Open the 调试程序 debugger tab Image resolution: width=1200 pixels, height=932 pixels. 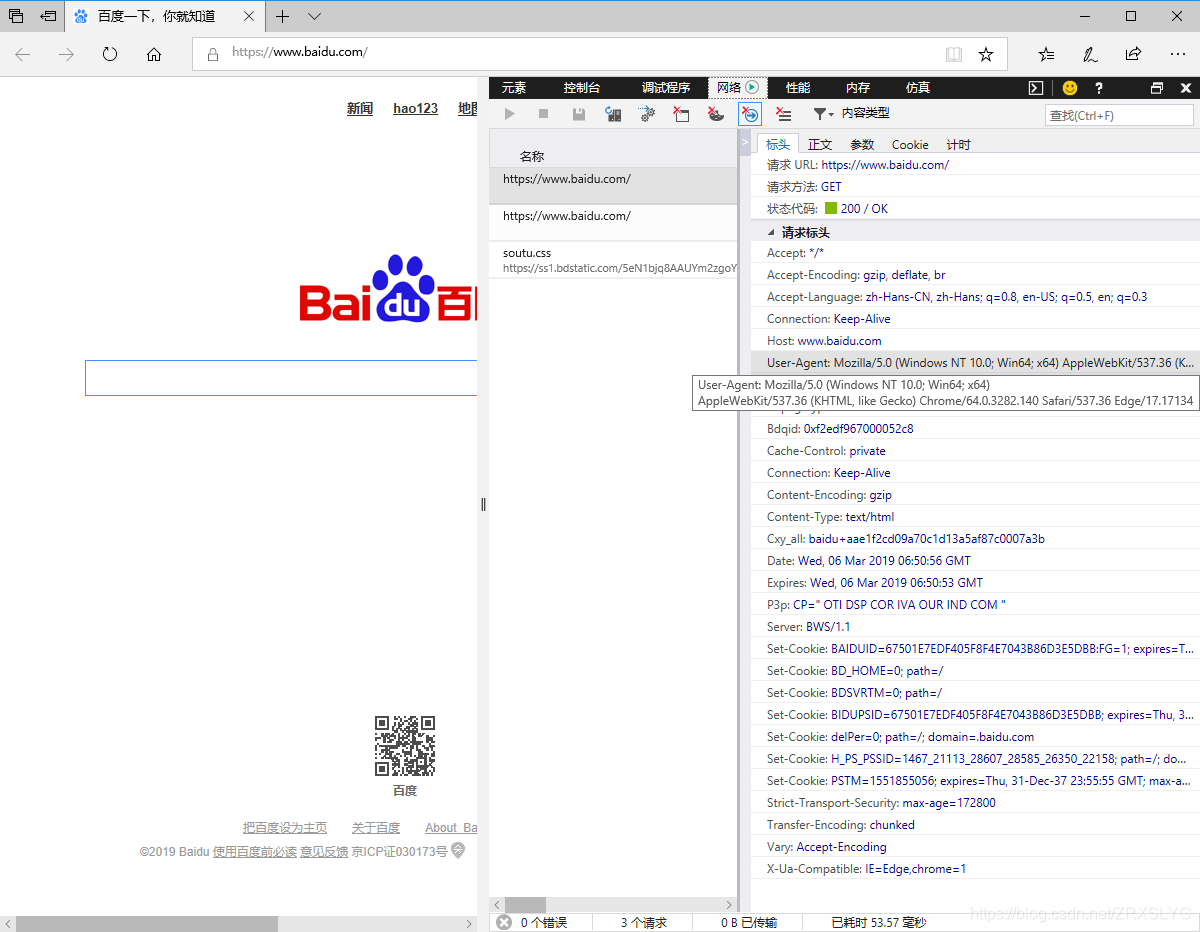tap(666, 88)
